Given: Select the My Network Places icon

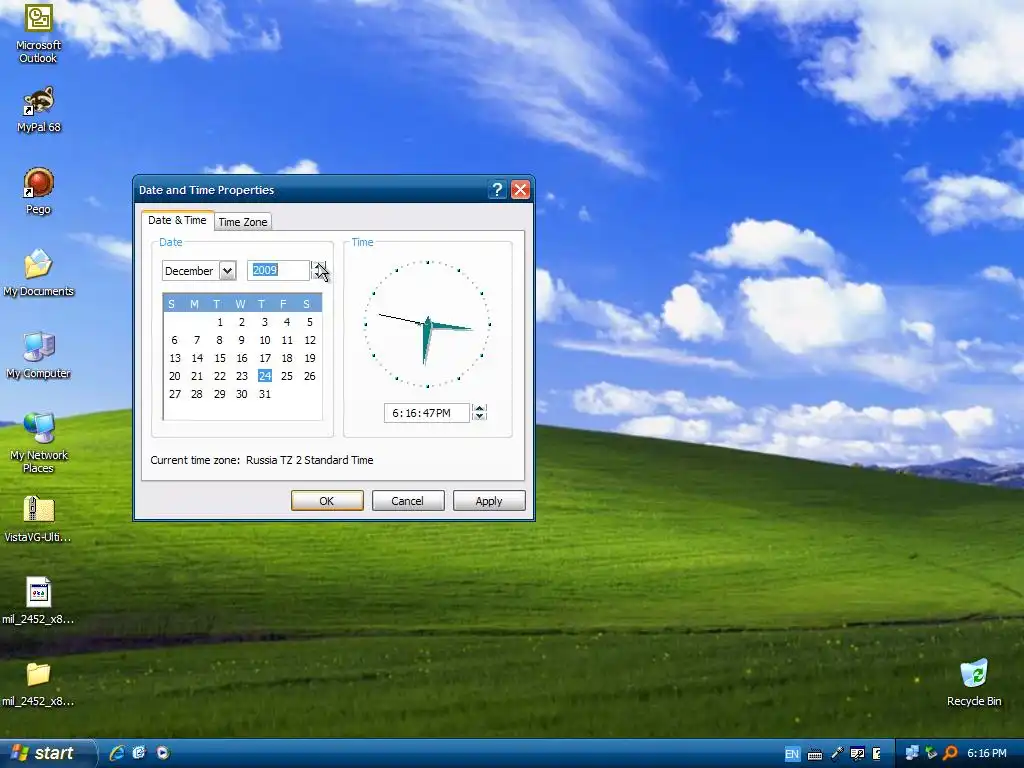Looking at the screenshot, I should click(39, 443).
